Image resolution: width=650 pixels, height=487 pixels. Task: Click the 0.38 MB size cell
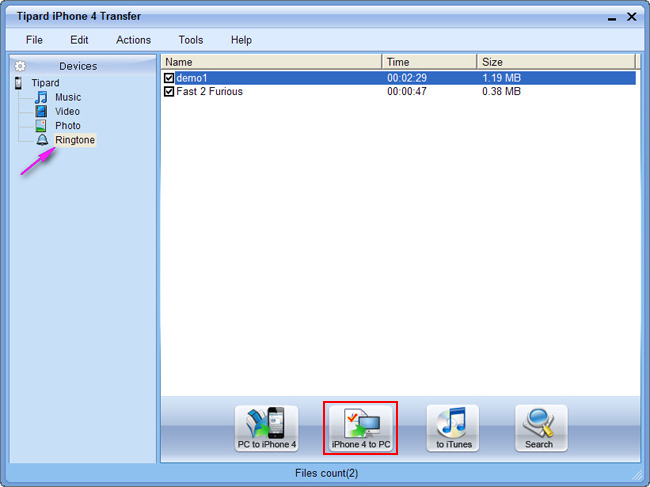501,91
